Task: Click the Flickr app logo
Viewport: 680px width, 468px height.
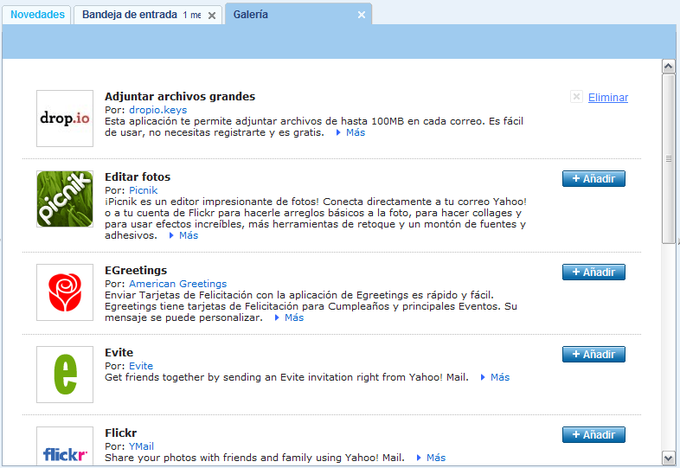Action: (65, 447)
